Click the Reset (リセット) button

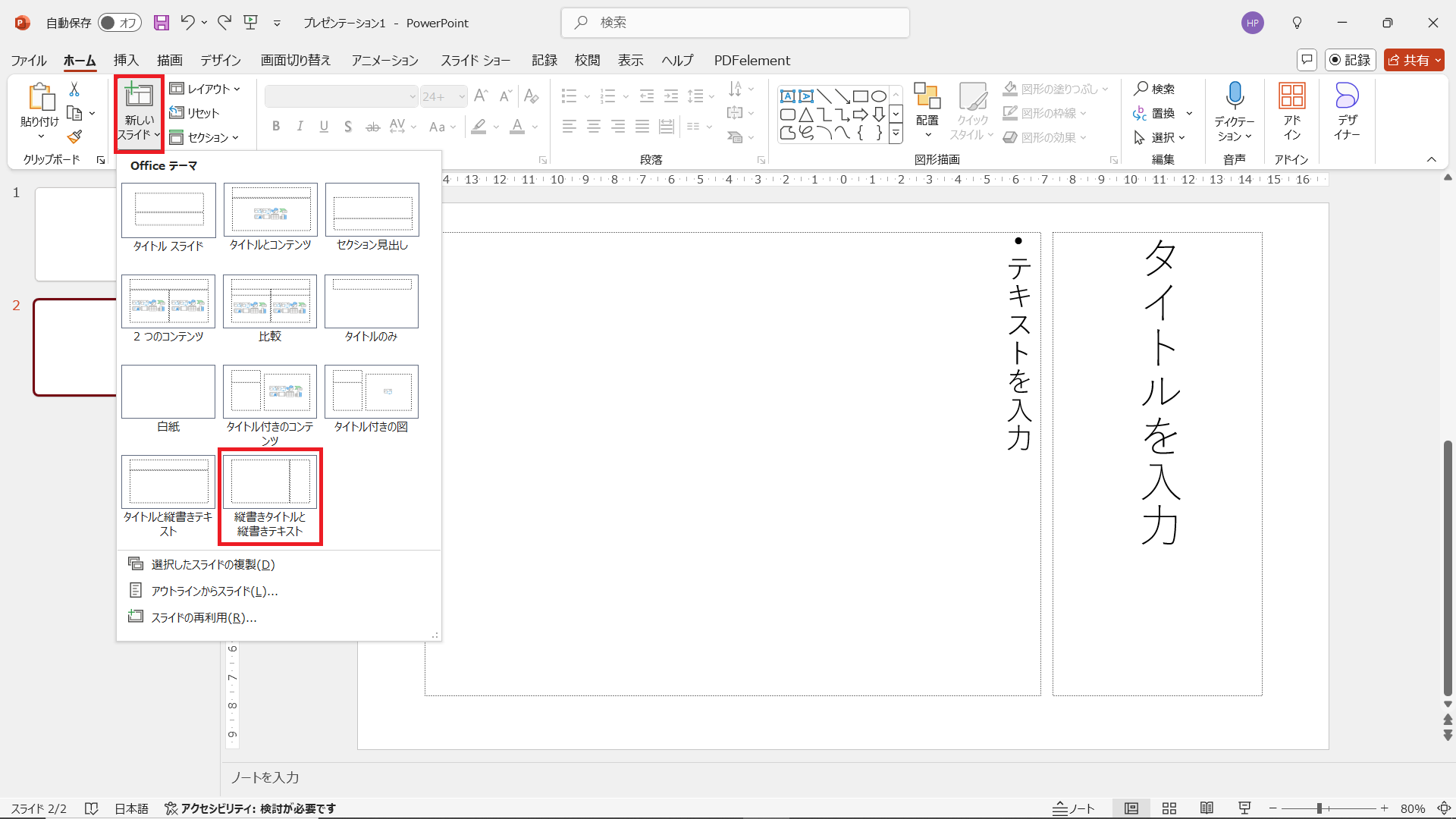click(195, 113)
